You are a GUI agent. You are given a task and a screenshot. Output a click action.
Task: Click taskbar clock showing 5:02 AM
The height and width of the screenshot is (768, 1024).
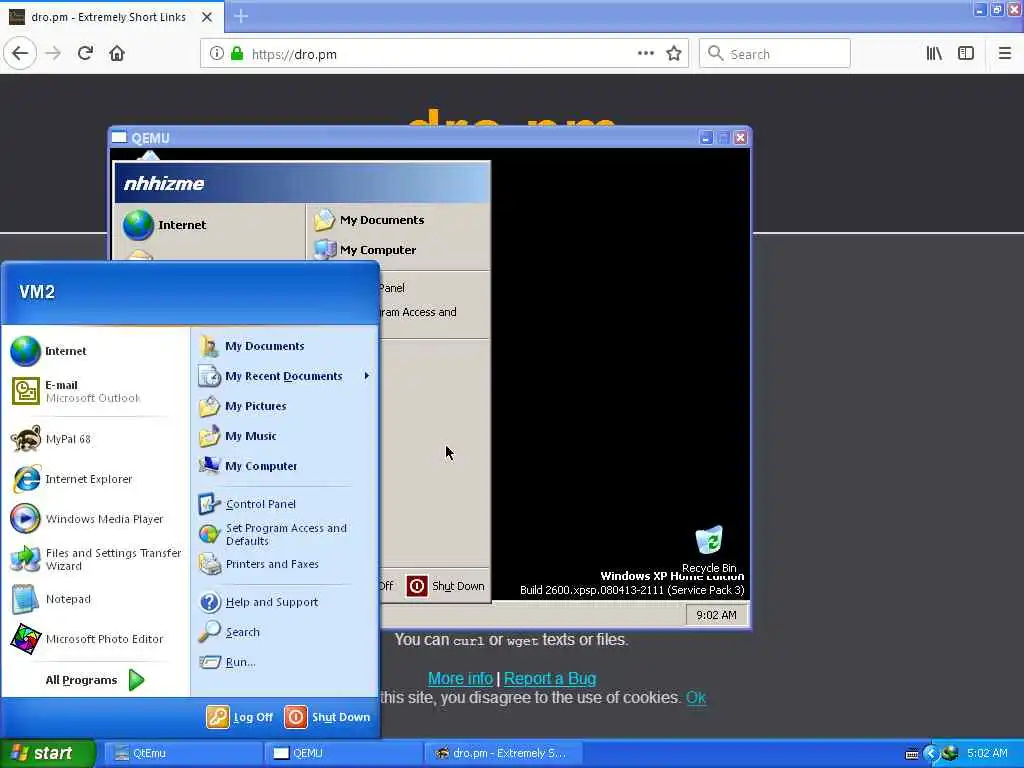[x=987, y=754]
